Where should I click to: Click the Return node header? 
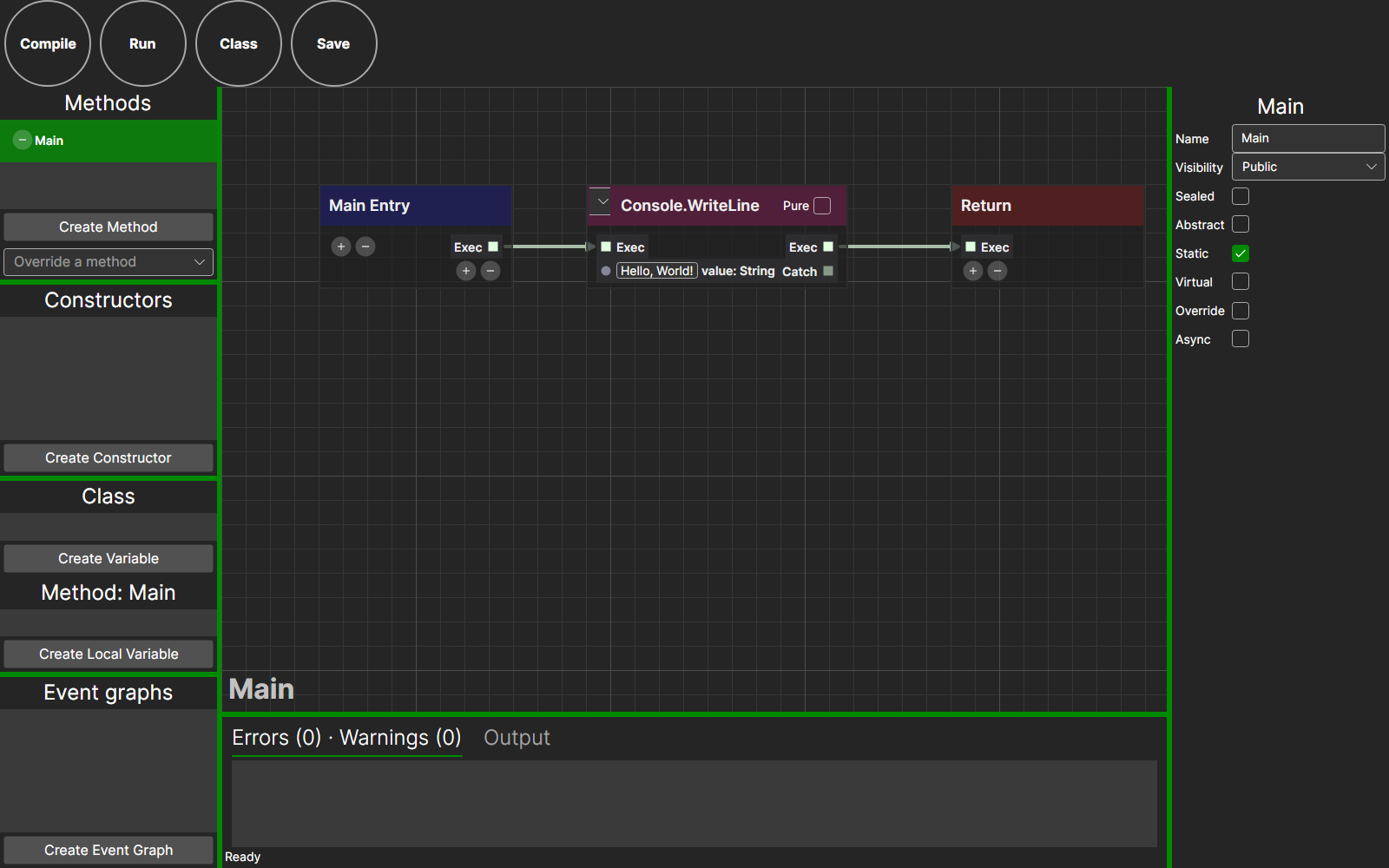pyautogui.click(x=1048, y=206)
